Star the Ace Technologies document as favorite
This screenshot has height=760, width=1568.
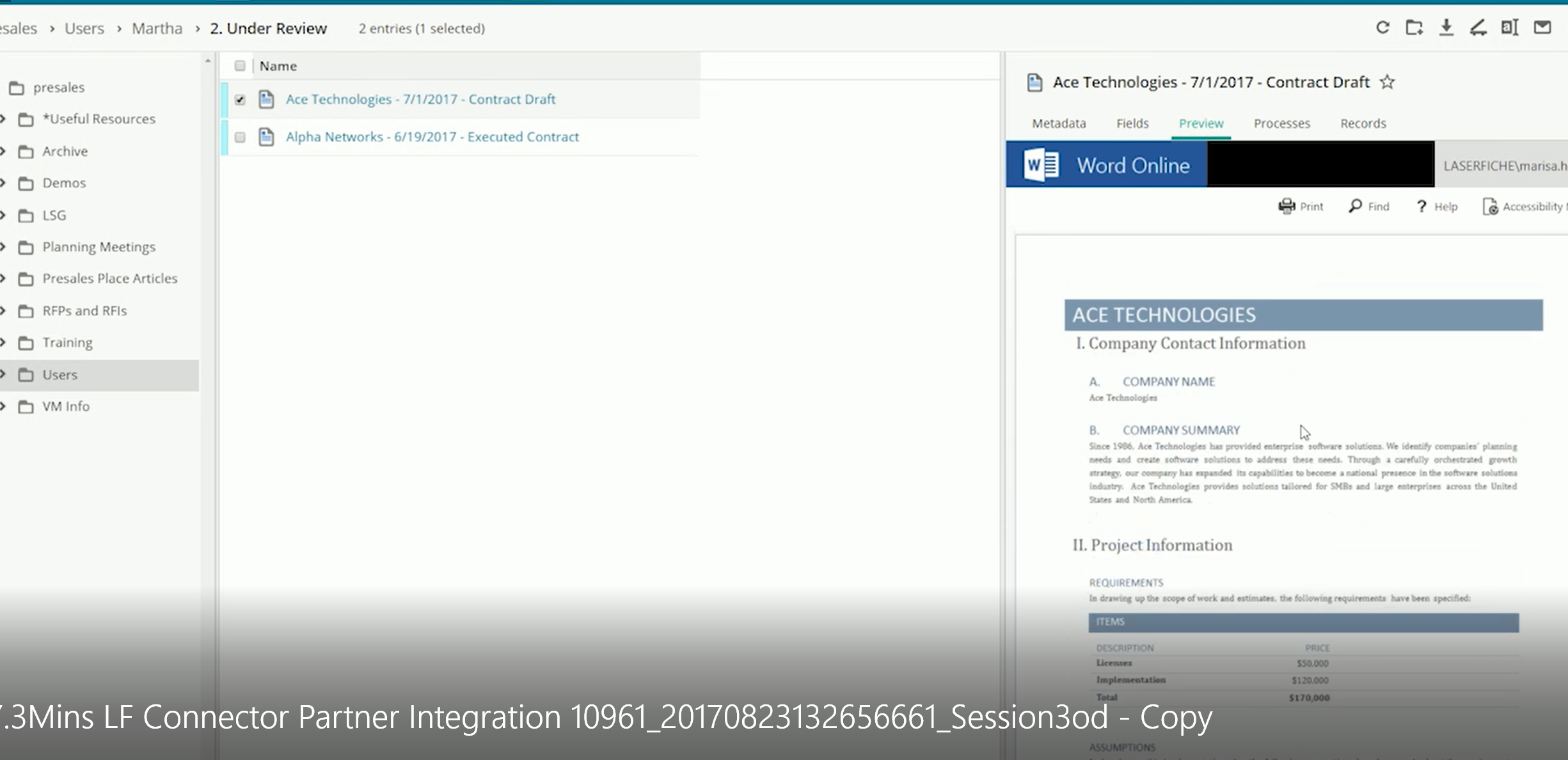[1387, 82]
